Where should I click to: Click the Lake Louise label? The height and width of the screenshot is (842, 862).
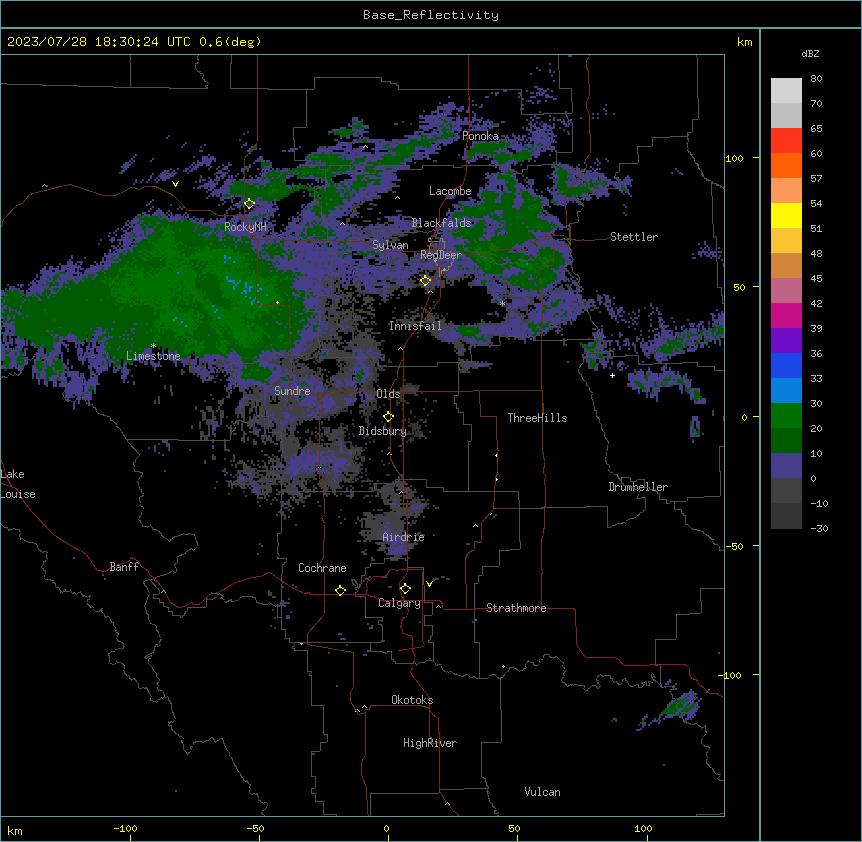16,484
